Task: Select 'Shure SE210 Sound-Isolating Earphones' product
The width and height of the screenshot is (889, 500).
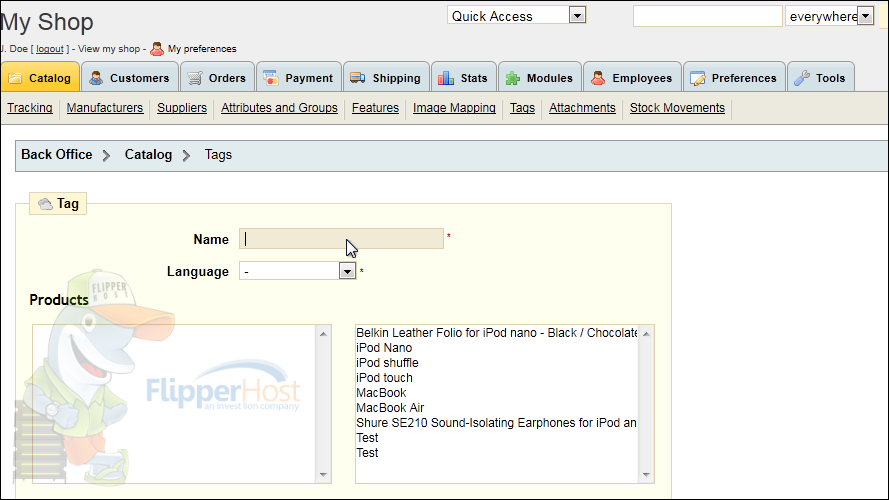Action: click(496, 423)
